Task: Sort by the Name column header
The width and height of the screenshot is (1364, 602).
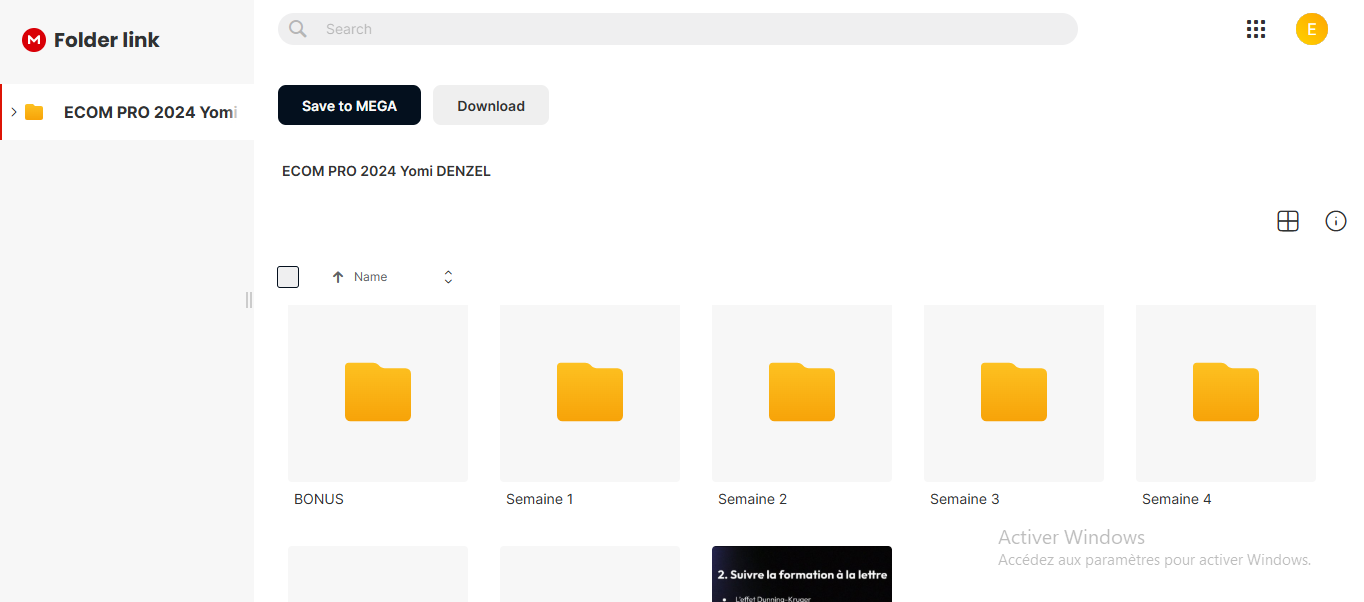Action: pos(371,277)
